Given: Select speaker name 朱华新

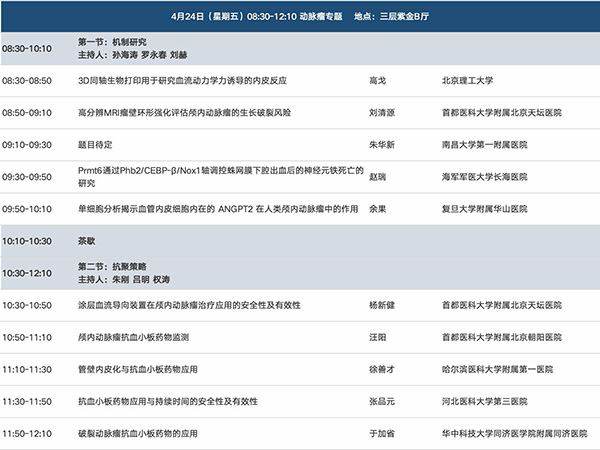Looking at the screenshot, I should [x=381, y=145].
